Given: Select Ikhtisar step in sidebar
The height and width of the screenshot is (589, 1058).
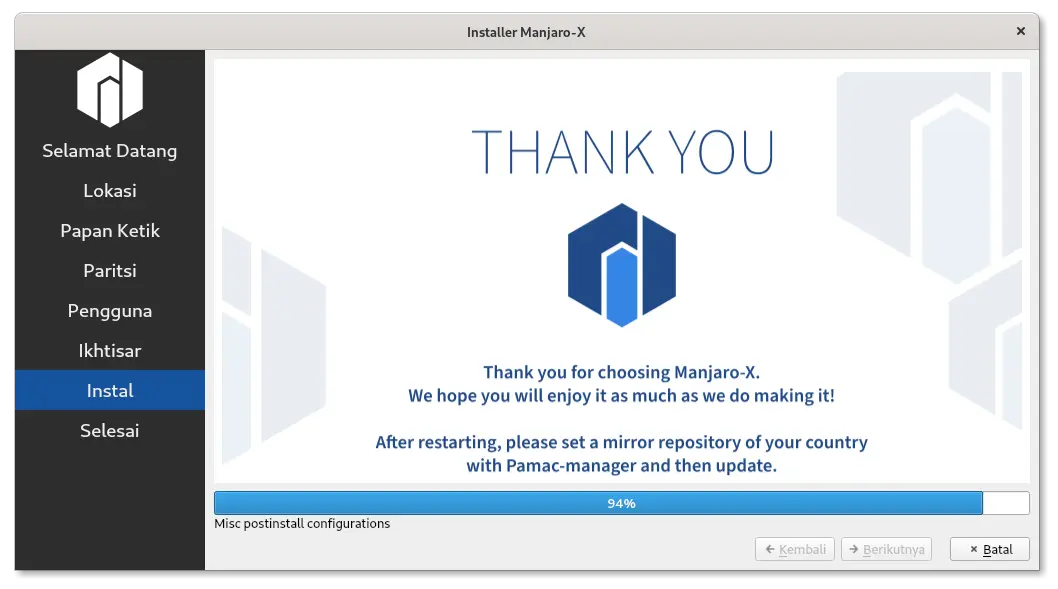Looking at the screenshot, I should (110, 350).
